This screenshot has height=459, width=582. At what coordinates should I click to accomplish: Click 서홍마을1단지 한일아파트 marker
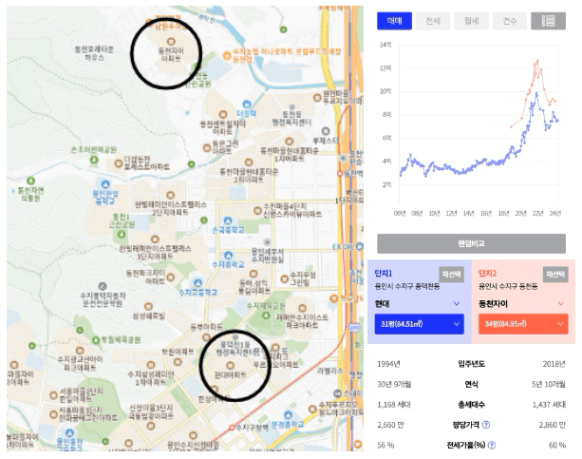click(x=54, y=395)
